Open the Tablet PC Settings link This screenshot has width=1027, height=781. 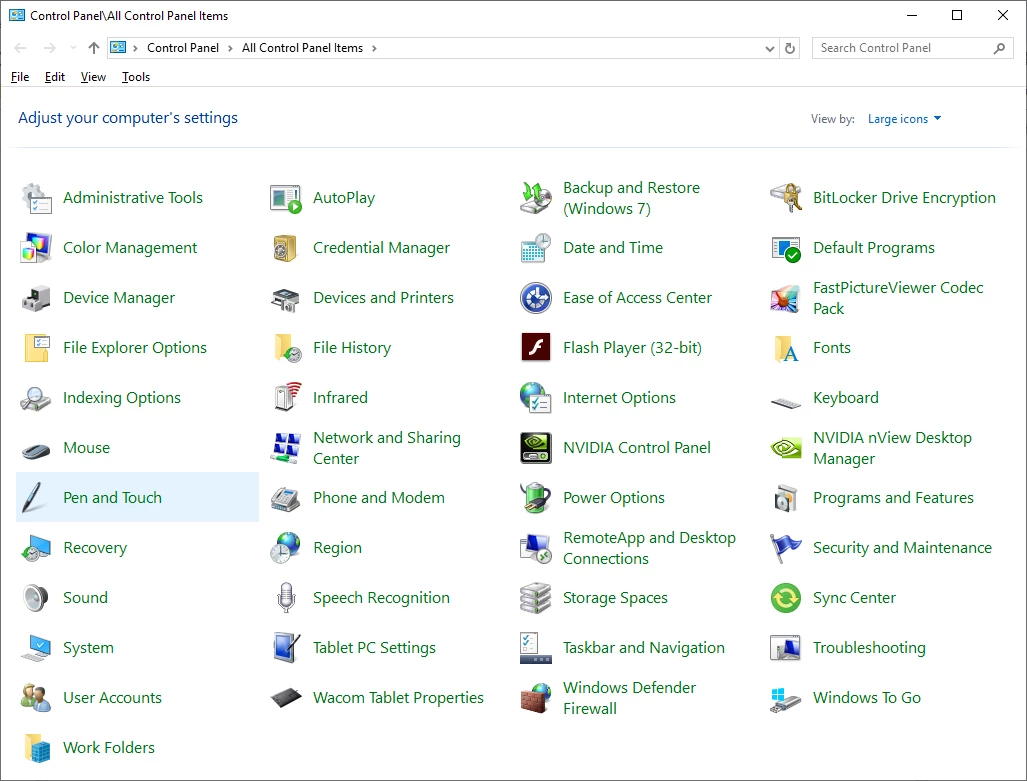point(374,648)
